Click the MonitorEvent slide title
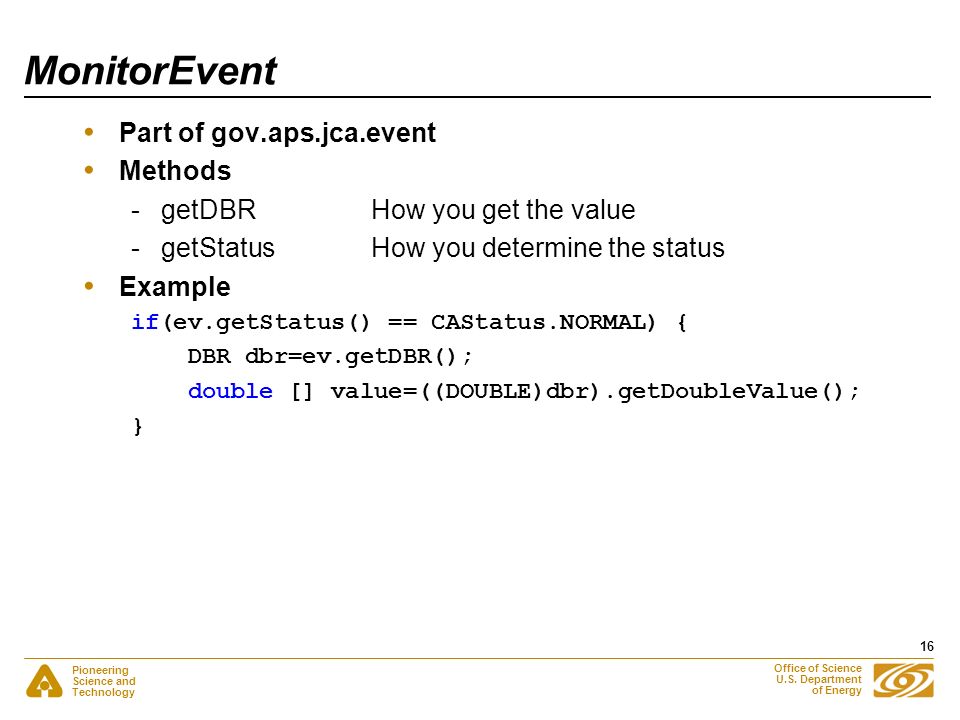960x720 pixels. 151,70
